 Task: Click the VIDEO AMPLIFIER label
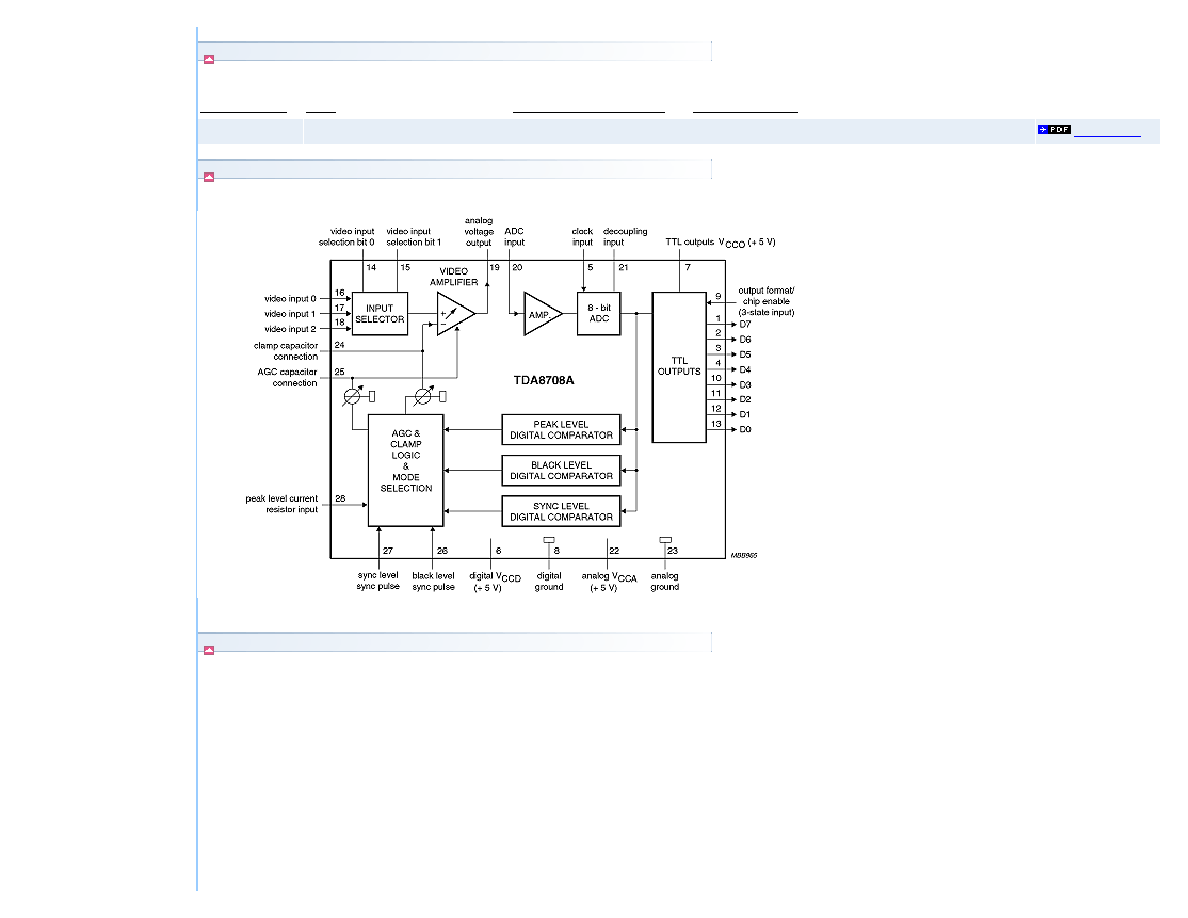point(454,276)
